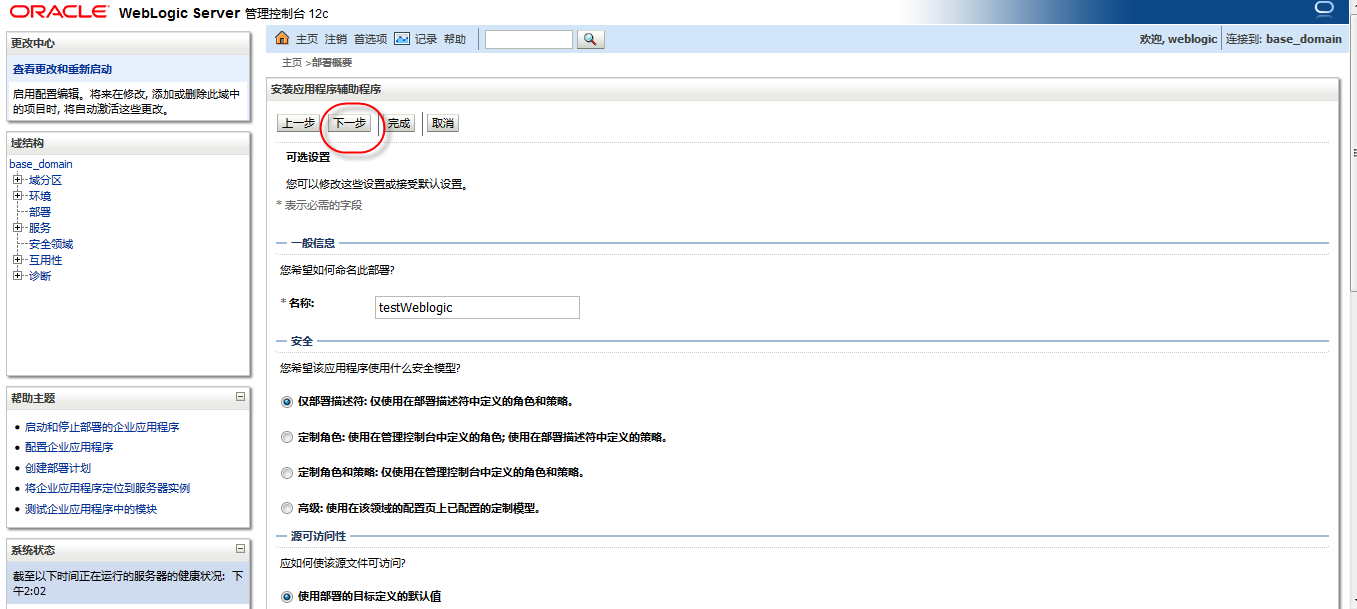Select 使用部署的目标定义的默认值 option
The width and height of the screenshot is (1357, 609).
288,597
